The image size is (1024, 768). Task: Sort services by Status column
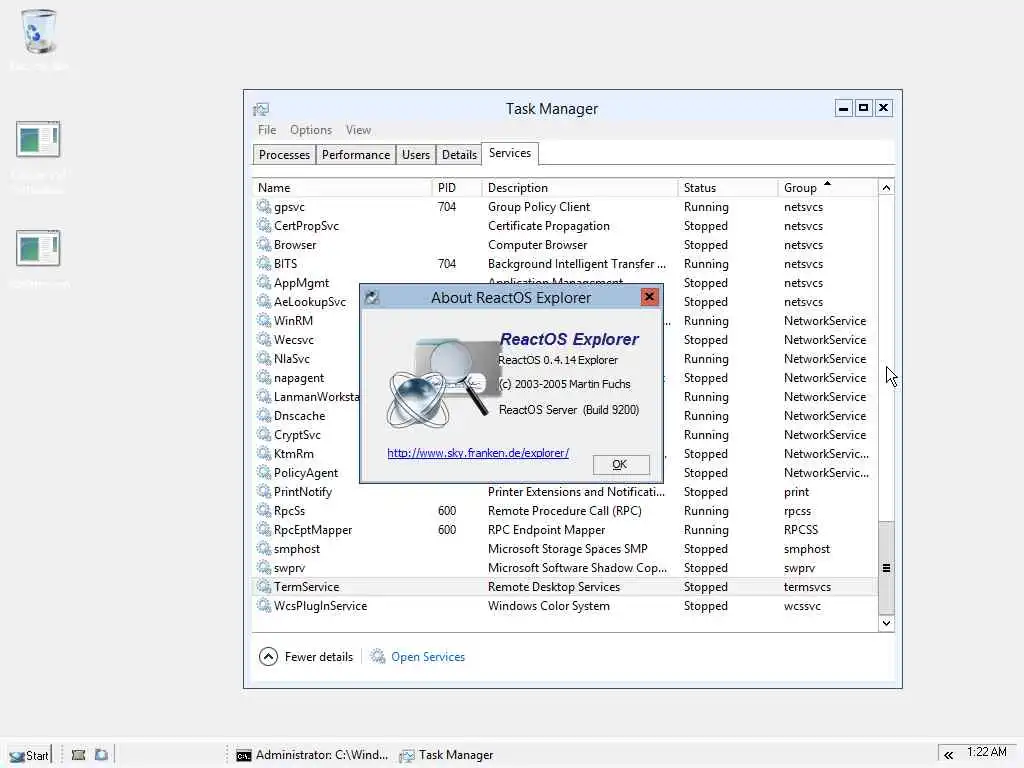728,187
